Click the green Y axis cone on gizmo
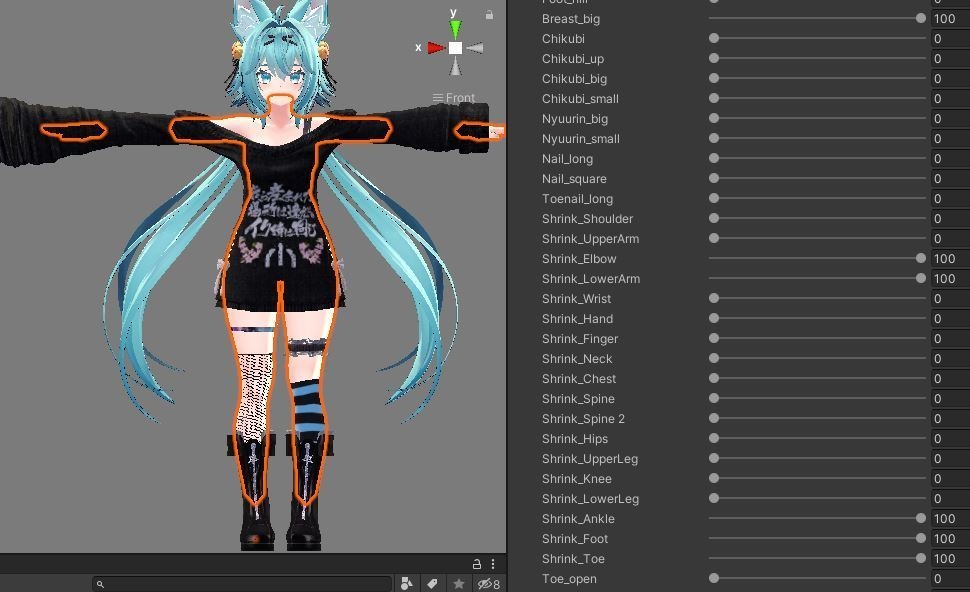Viewport: 970px width, 592px height. point(455,28)
